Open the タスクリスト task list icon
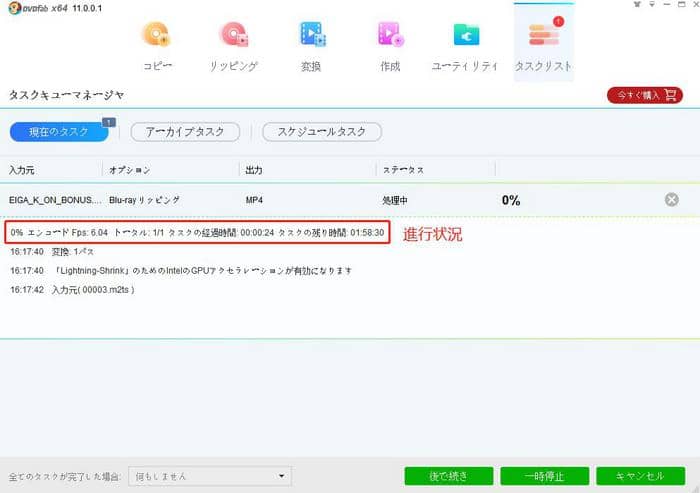 (x=543, y=43)
